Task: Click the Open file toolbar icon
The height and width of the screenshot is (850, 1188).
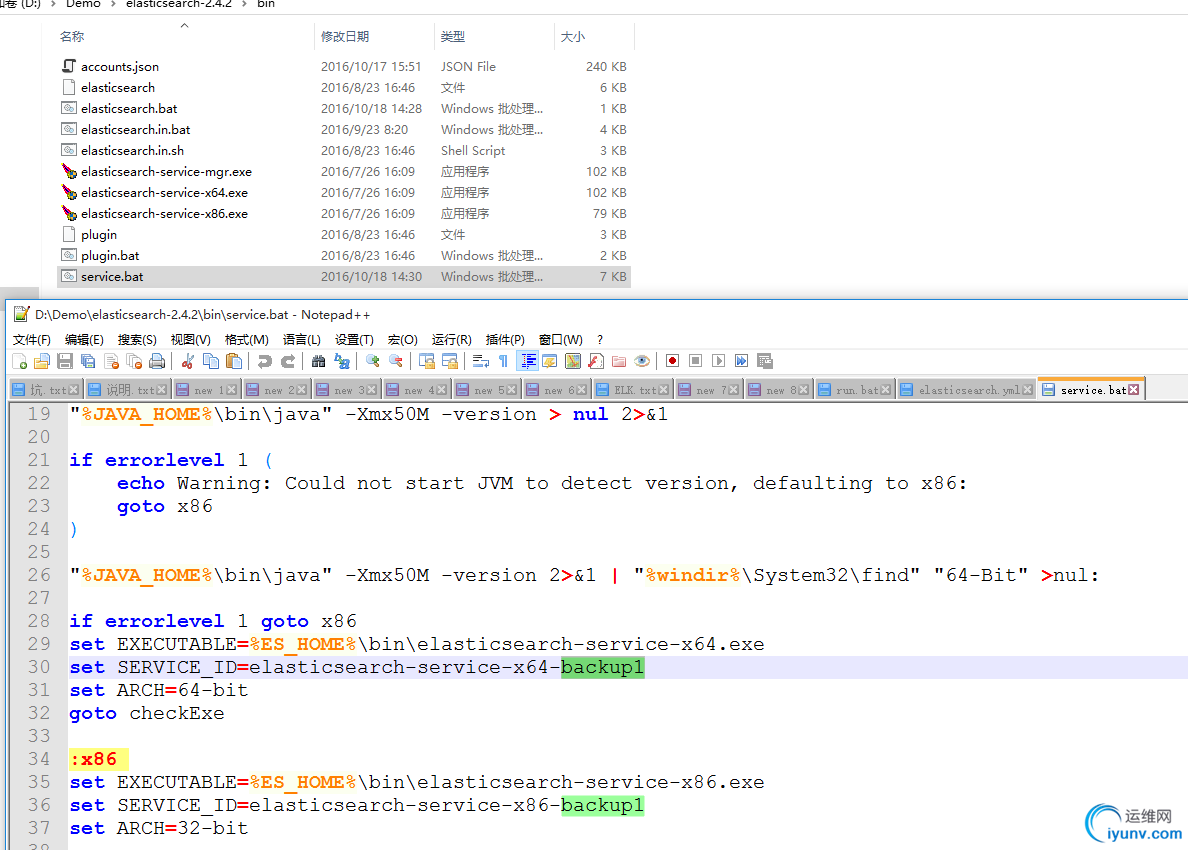Action: (x=42, y=361)
